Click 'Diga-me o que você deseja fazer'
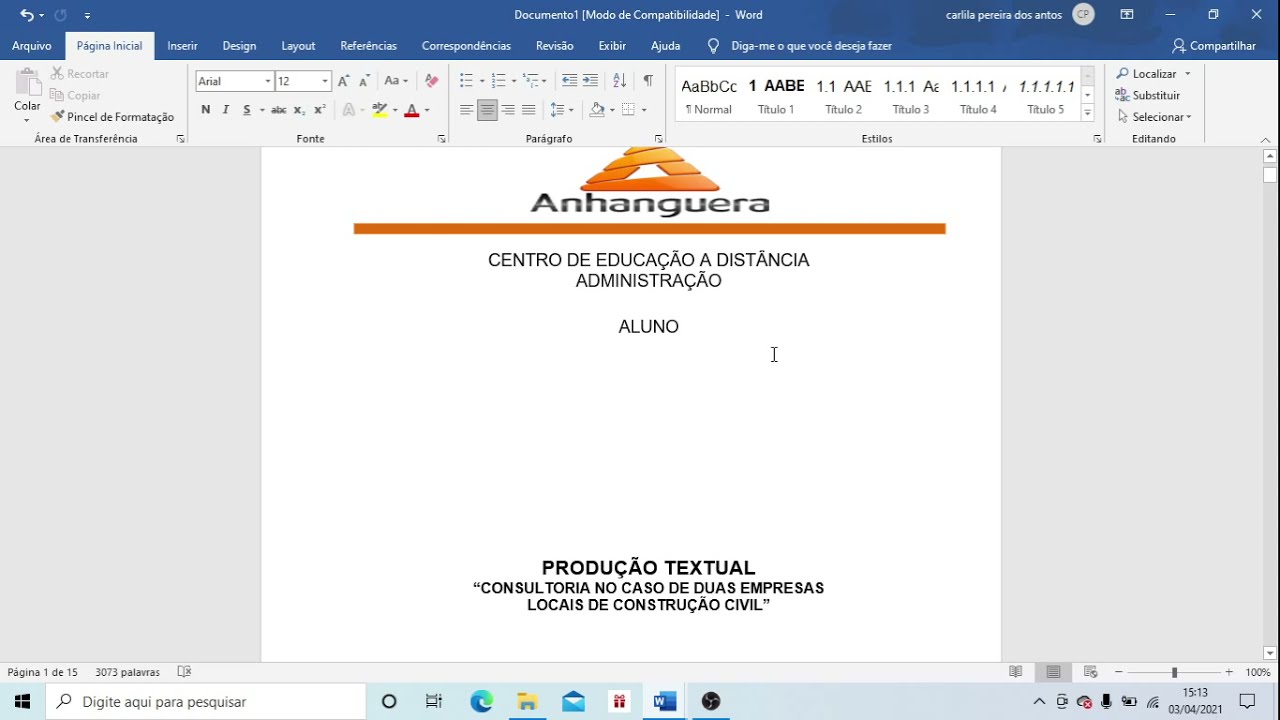The image size is (1280, 720). [811, 46]
